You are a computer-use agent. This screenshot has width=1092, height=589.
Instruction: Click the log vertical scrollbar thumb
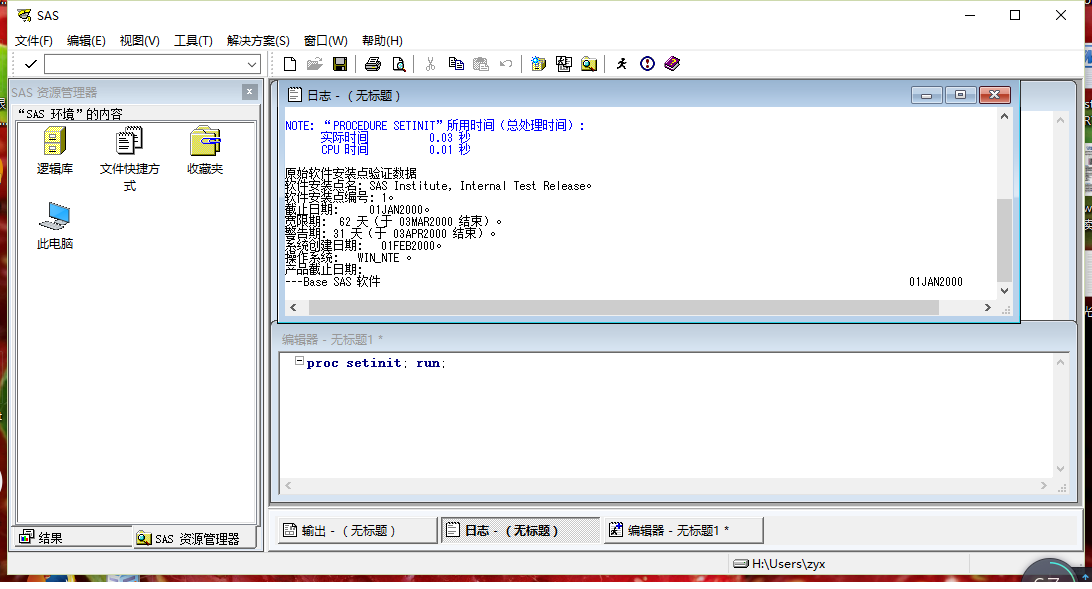pos(1004,239)
